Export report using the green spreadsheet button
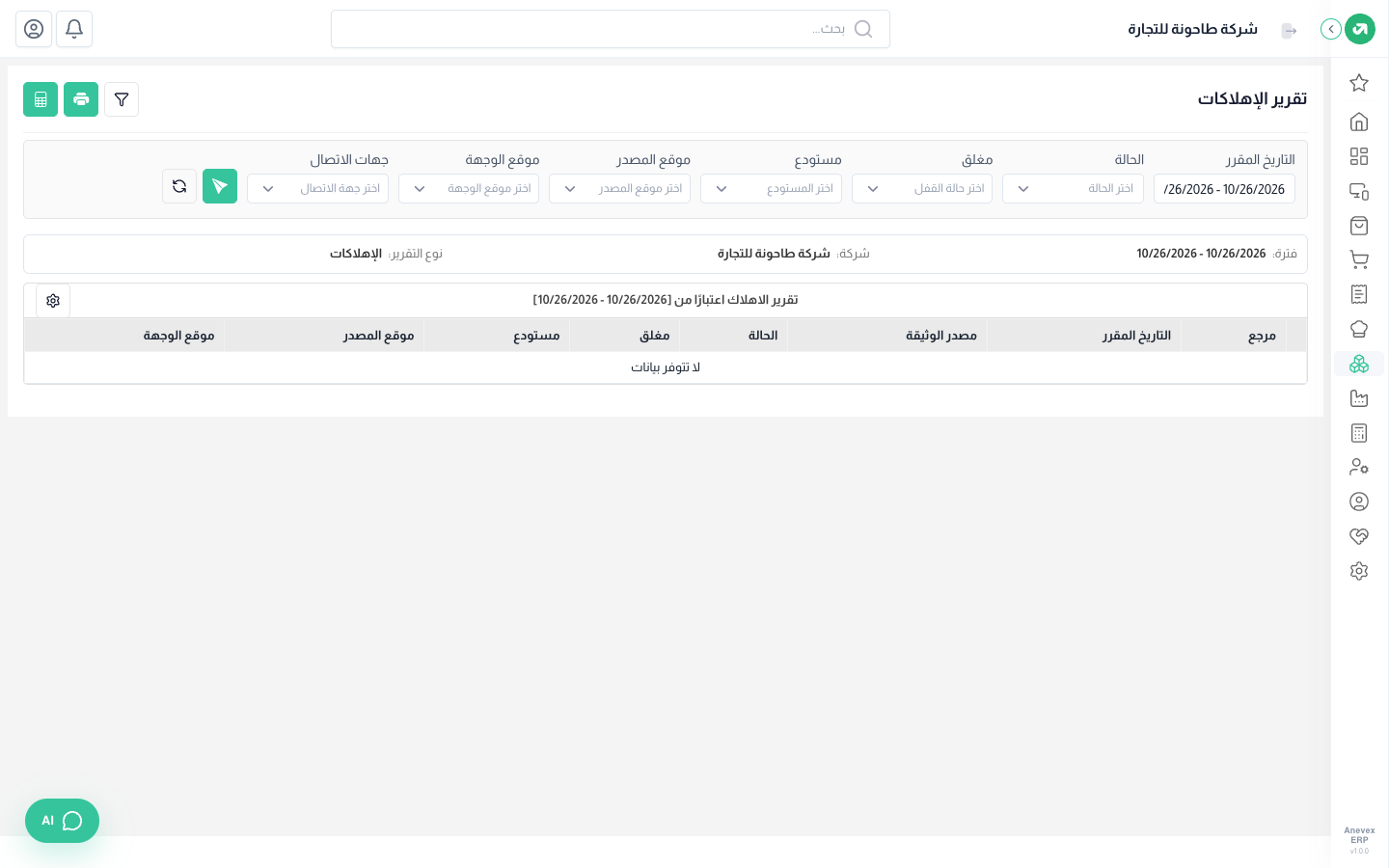Image resolution: width=1389 pixels, height=868 pixels. (41, 99)
